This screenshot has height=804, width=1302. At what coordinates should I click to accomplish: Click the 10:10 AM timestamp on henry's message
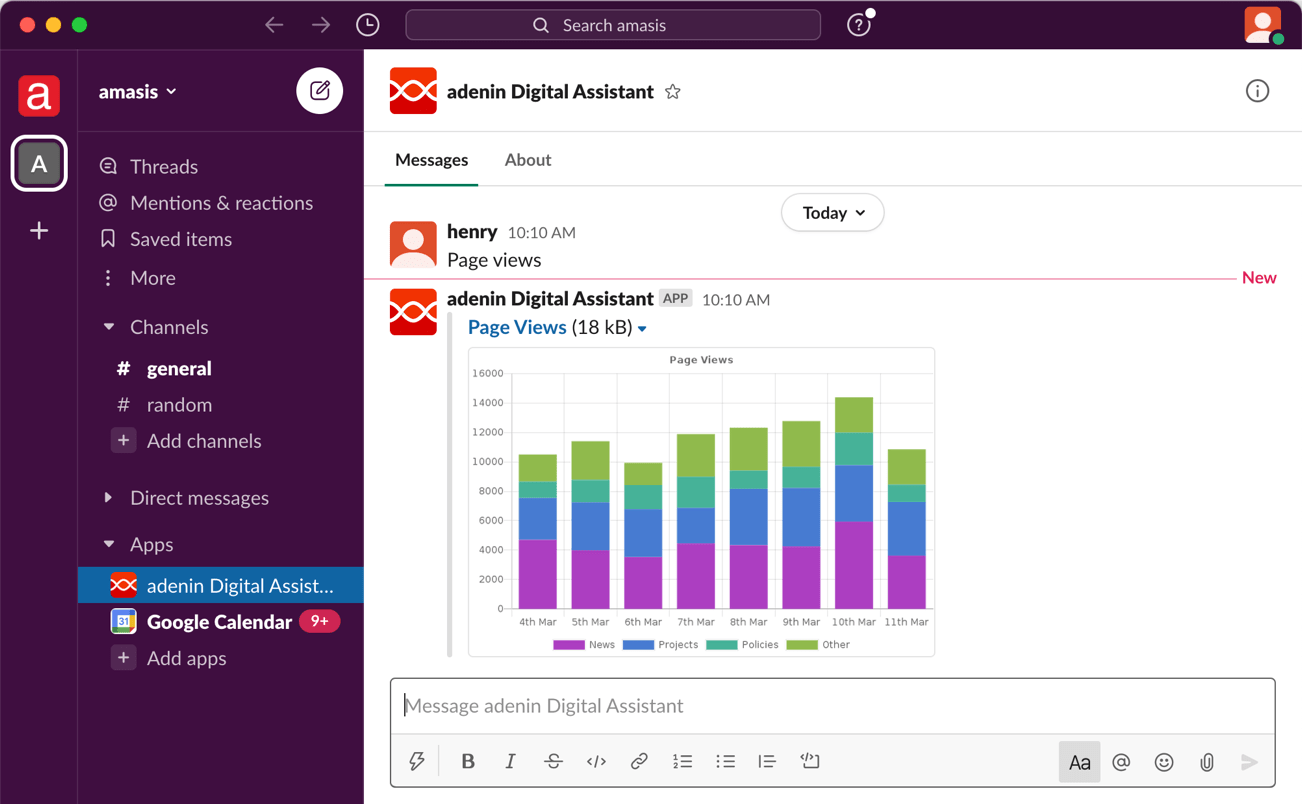(541, 233)
